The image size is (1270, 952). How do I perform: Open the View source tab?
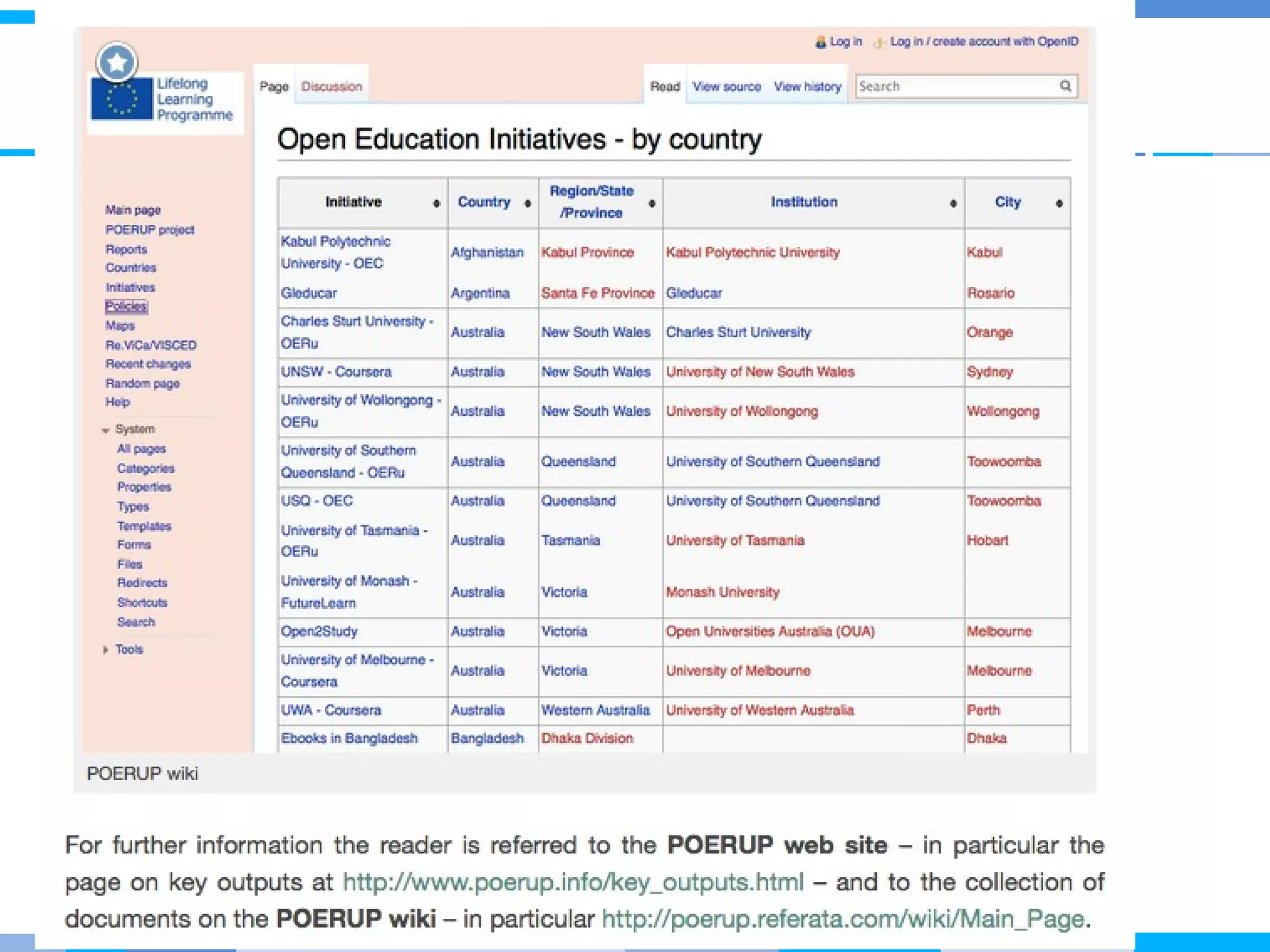[x=726, y=87]
